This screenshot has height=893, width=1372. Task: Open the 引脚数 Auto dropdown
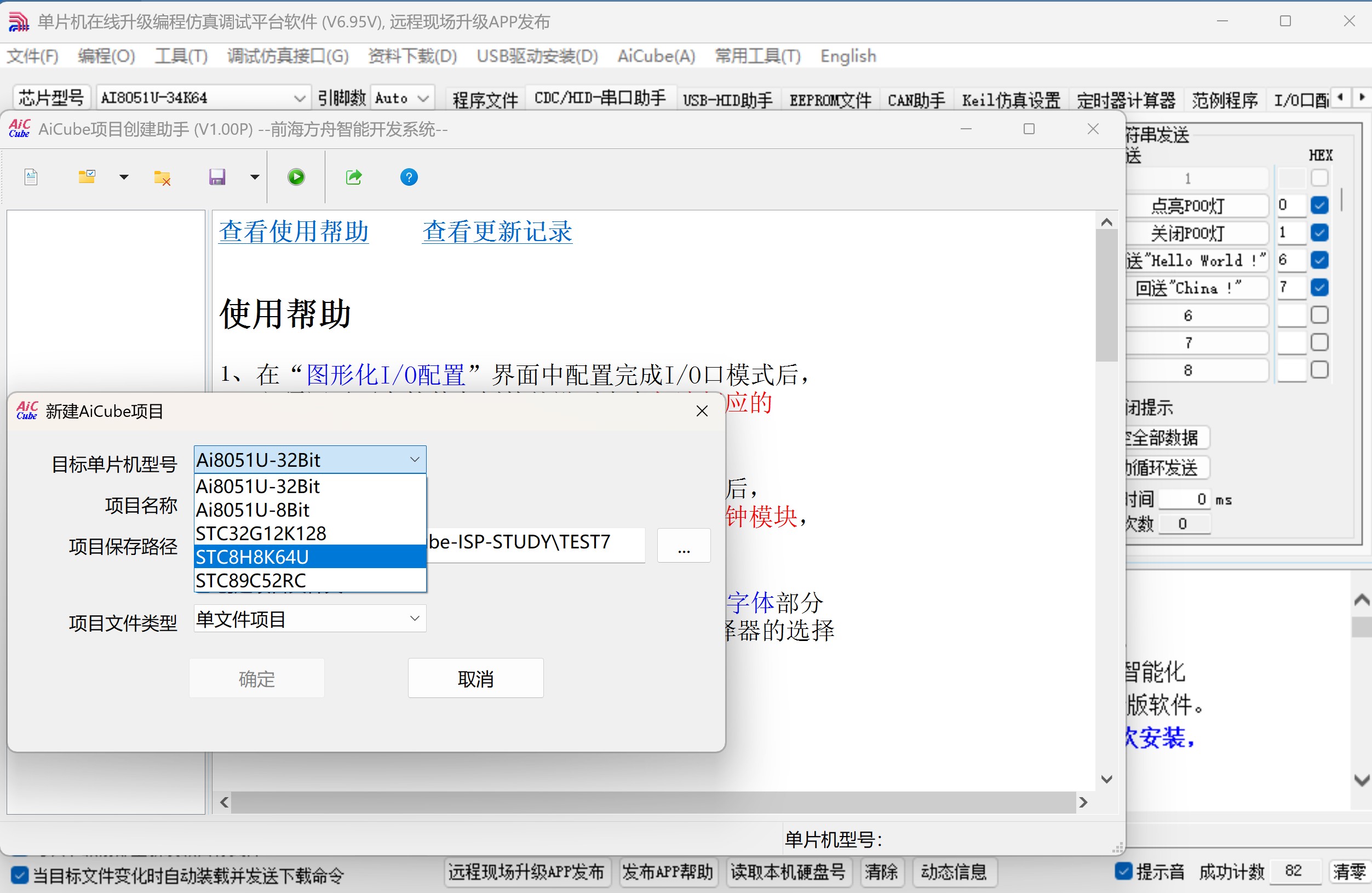(x=402, y=98)
